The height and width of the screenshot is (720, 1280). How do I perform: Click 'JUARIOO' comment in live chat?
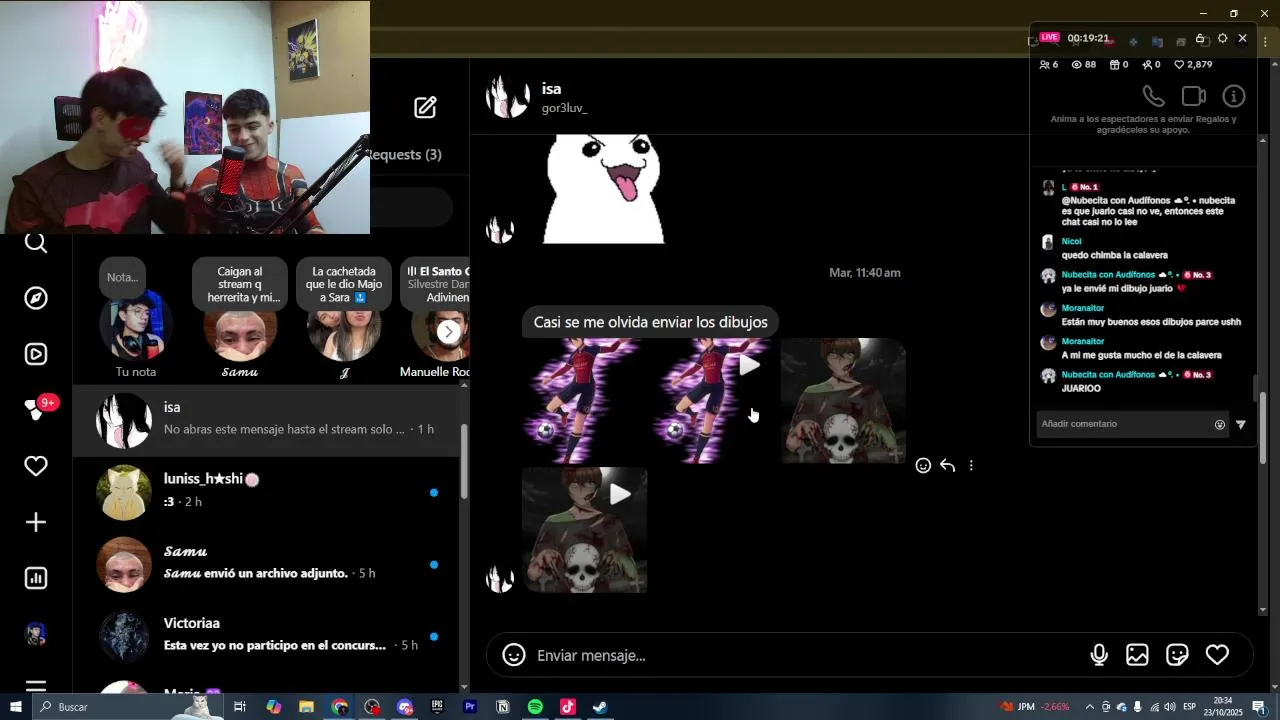click(x=1081, y=388)
